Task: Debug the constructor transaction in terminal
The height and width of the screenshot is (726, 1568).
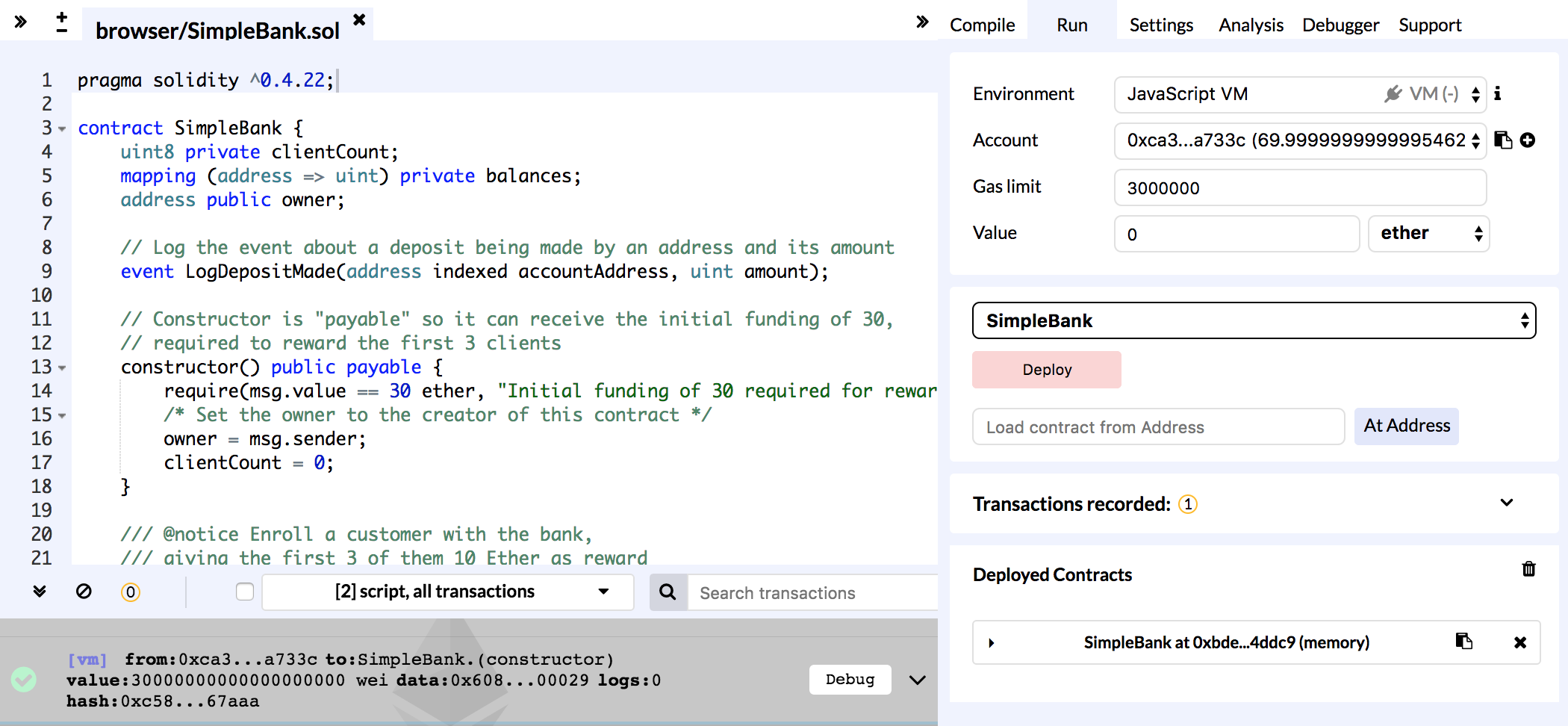Action: 850,680
